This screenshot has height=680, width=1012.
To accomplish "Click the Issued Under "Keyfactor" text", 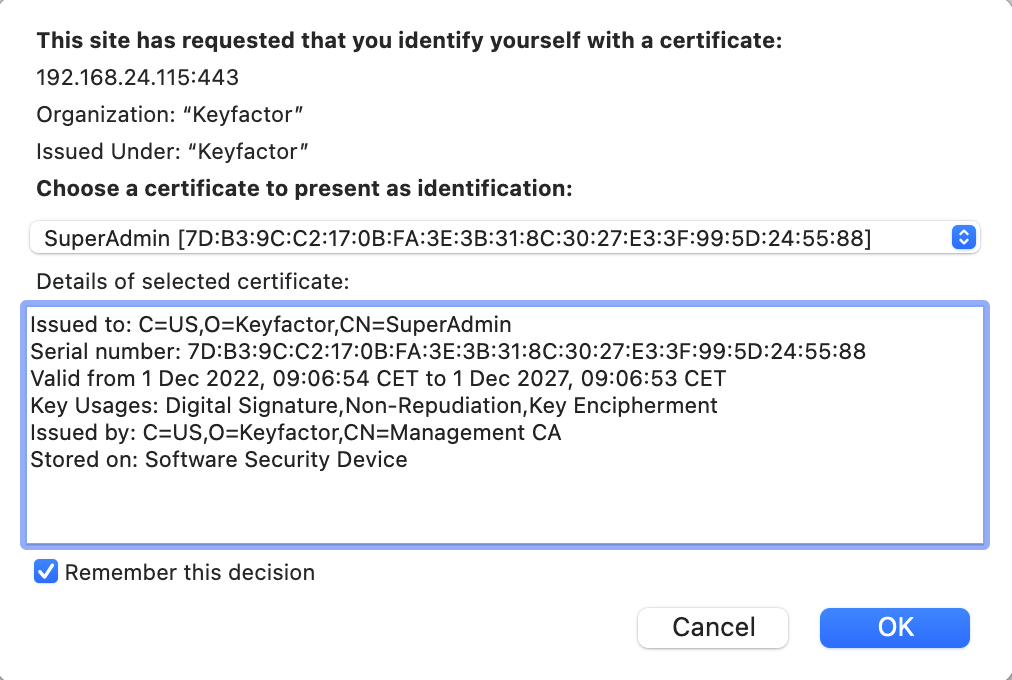I will 171,152.
